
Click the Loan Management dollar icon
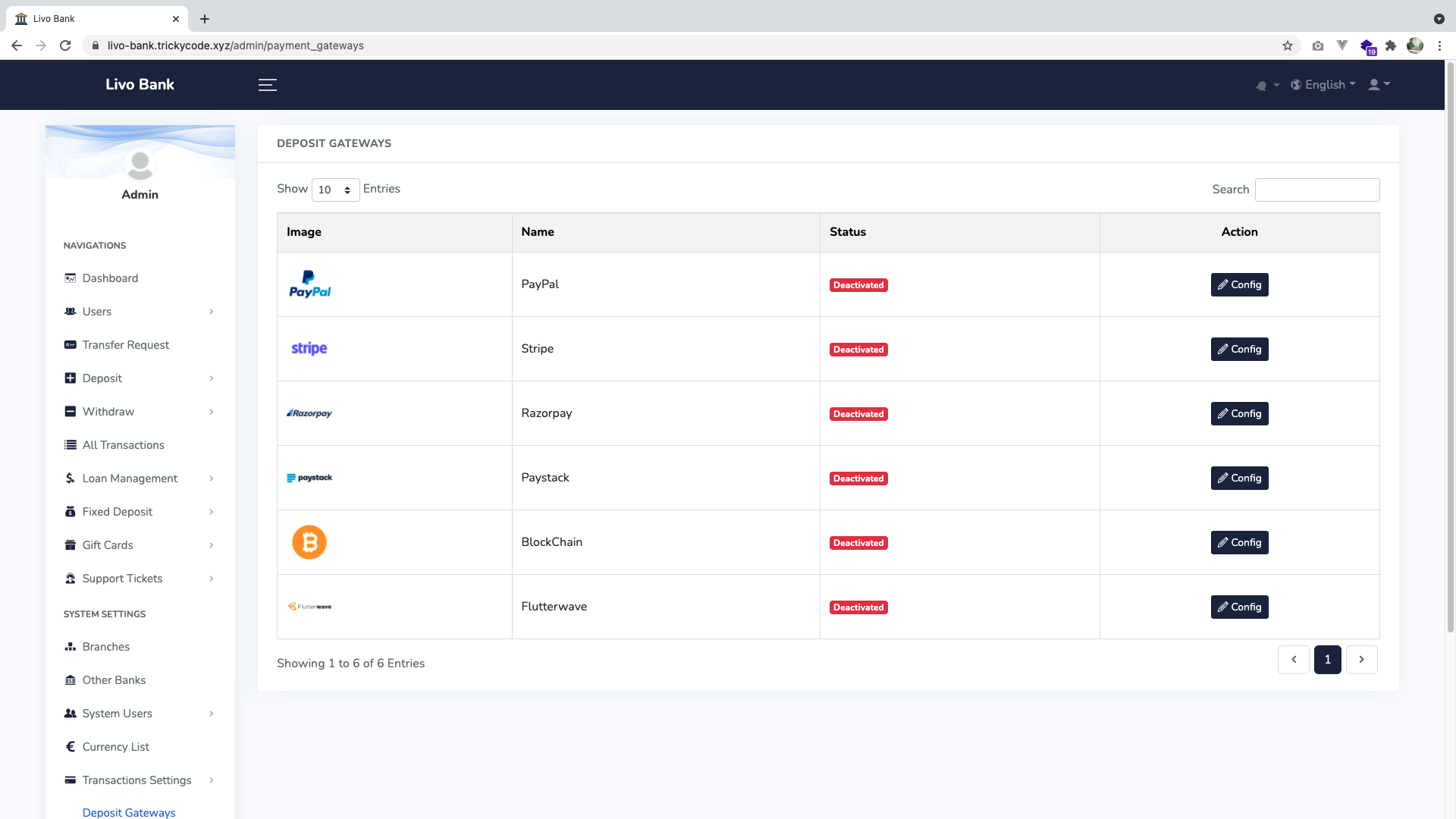coord(71,479)
